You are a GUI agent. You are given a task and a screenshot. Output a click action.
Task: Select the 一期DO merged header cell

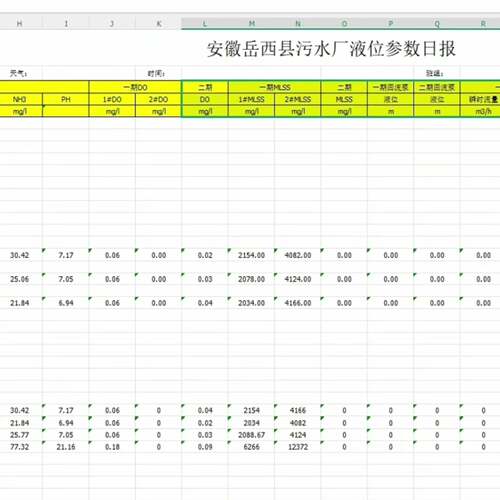click(135, 87)
